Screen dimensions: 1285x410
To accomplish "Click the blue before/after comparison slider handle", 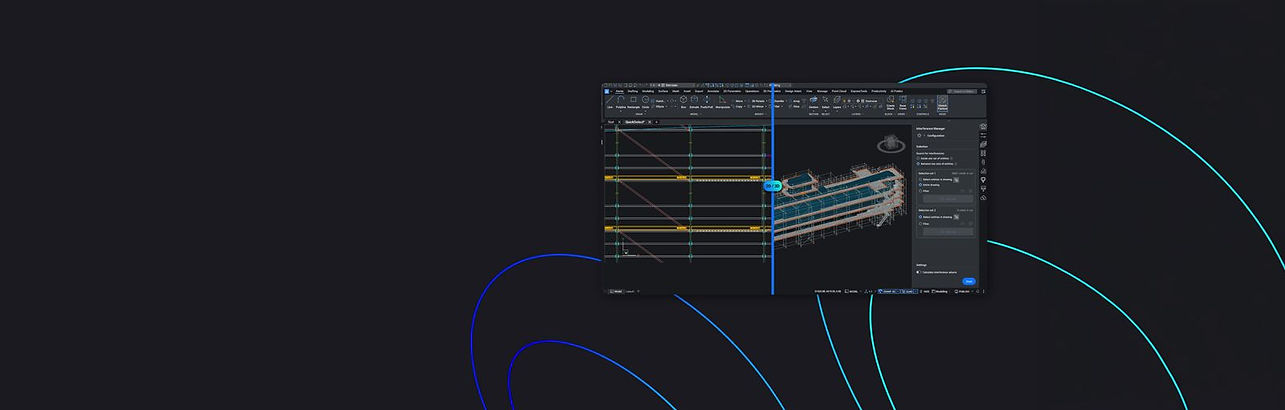I will point(772,186).
